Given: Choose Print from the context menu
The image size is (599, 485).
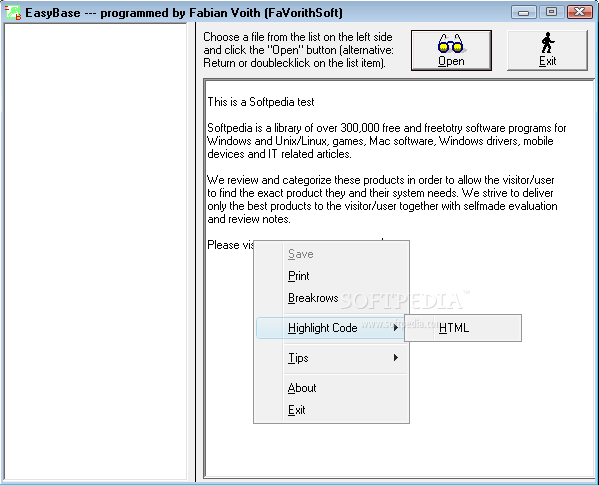Looking at the screenshot, I should click(x=332, y=276).
